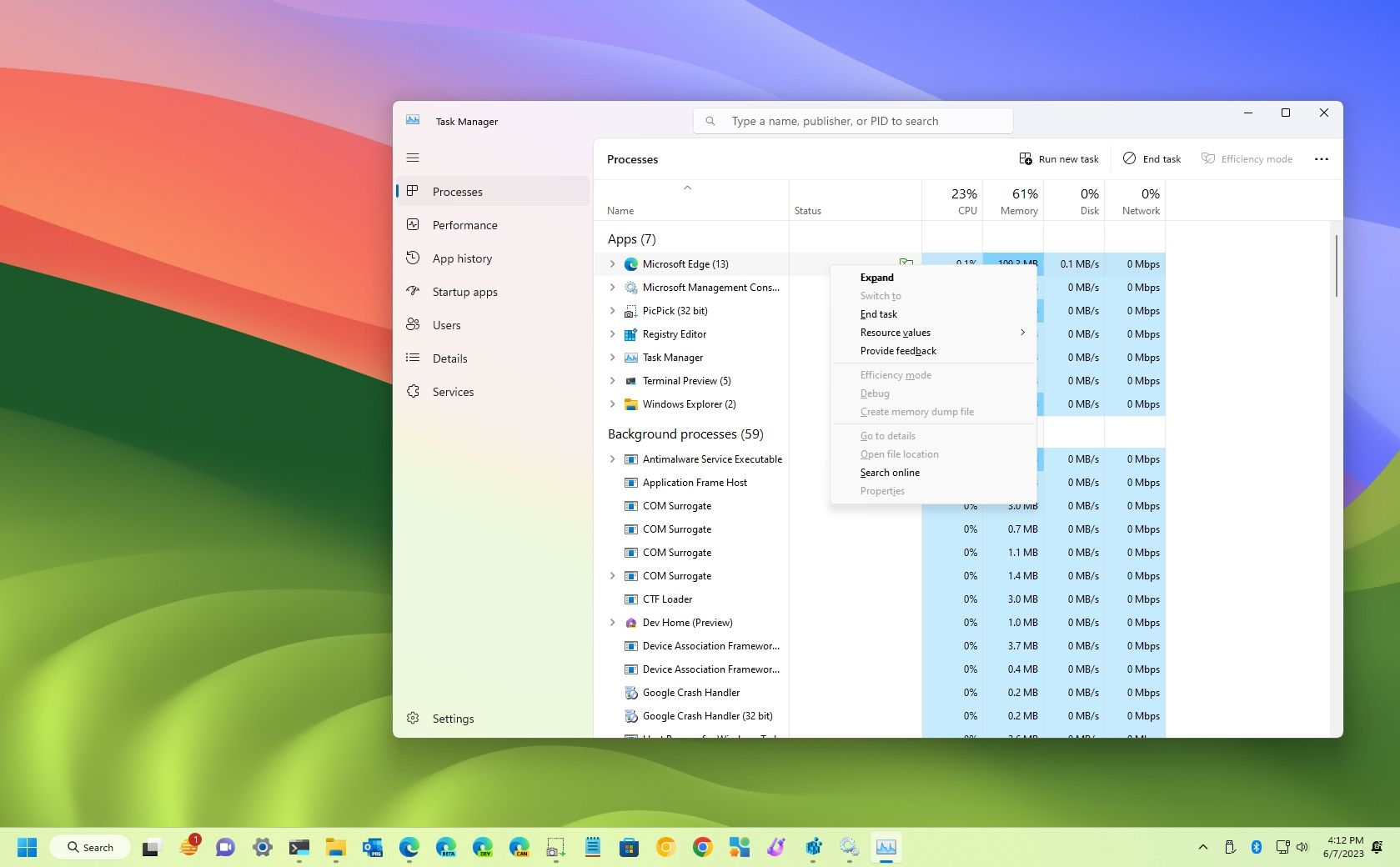Click the Memory usage heat column header
Screen dimensions: 1400x867
click(1016, 200)
